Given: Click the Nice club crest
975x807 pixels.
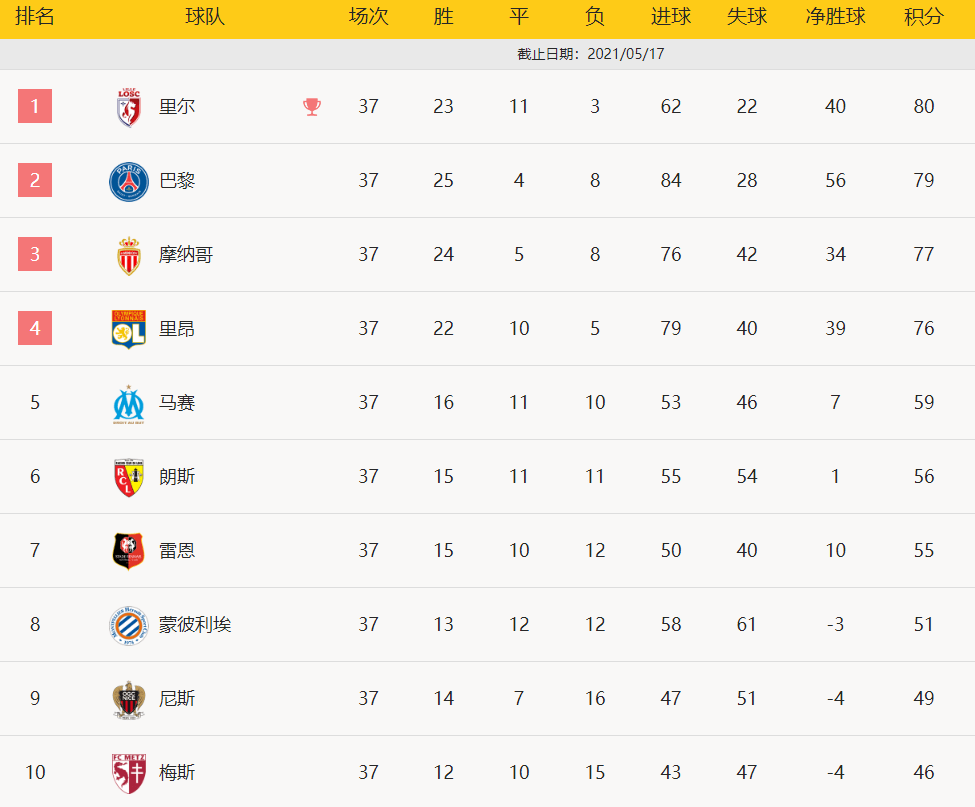Looking at the screenshot, I should 128,699.
